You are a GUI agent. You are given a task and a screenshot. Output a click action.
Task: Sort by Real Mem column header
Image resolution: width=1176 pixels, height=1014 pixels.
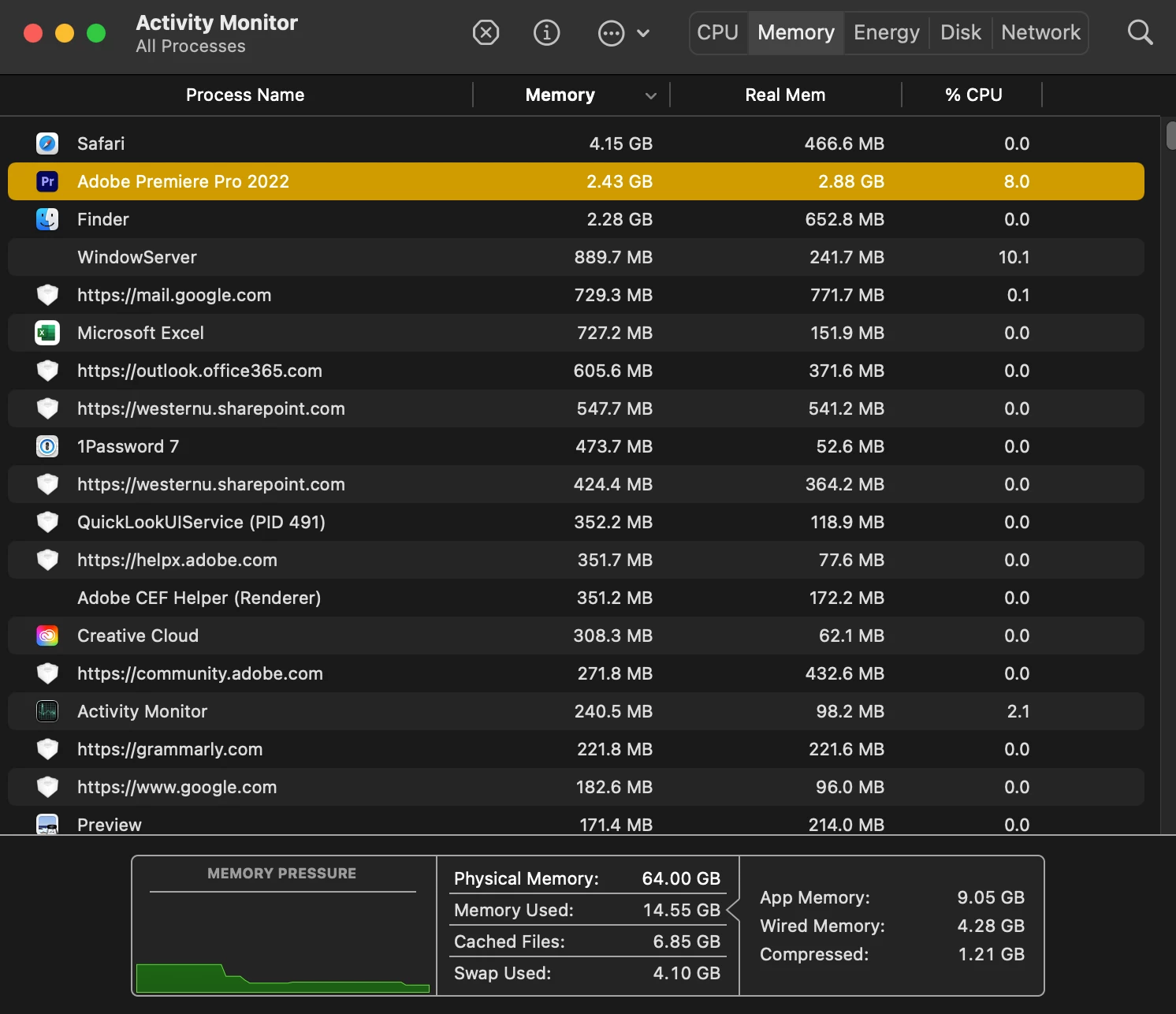pyautogui.click(x=785, y=95)
